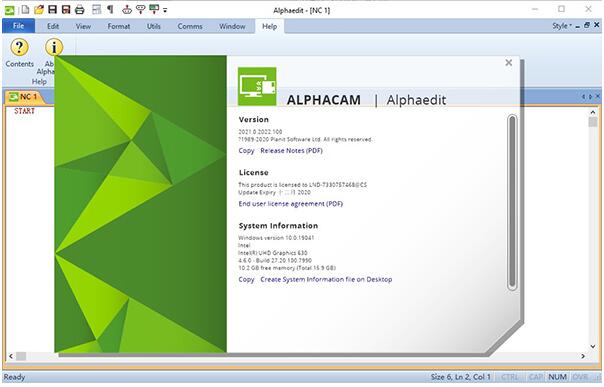Click the Size 6, Ln 2, Col 1 status text
This screenshot has height=387, width=604.
pos(460,377)
